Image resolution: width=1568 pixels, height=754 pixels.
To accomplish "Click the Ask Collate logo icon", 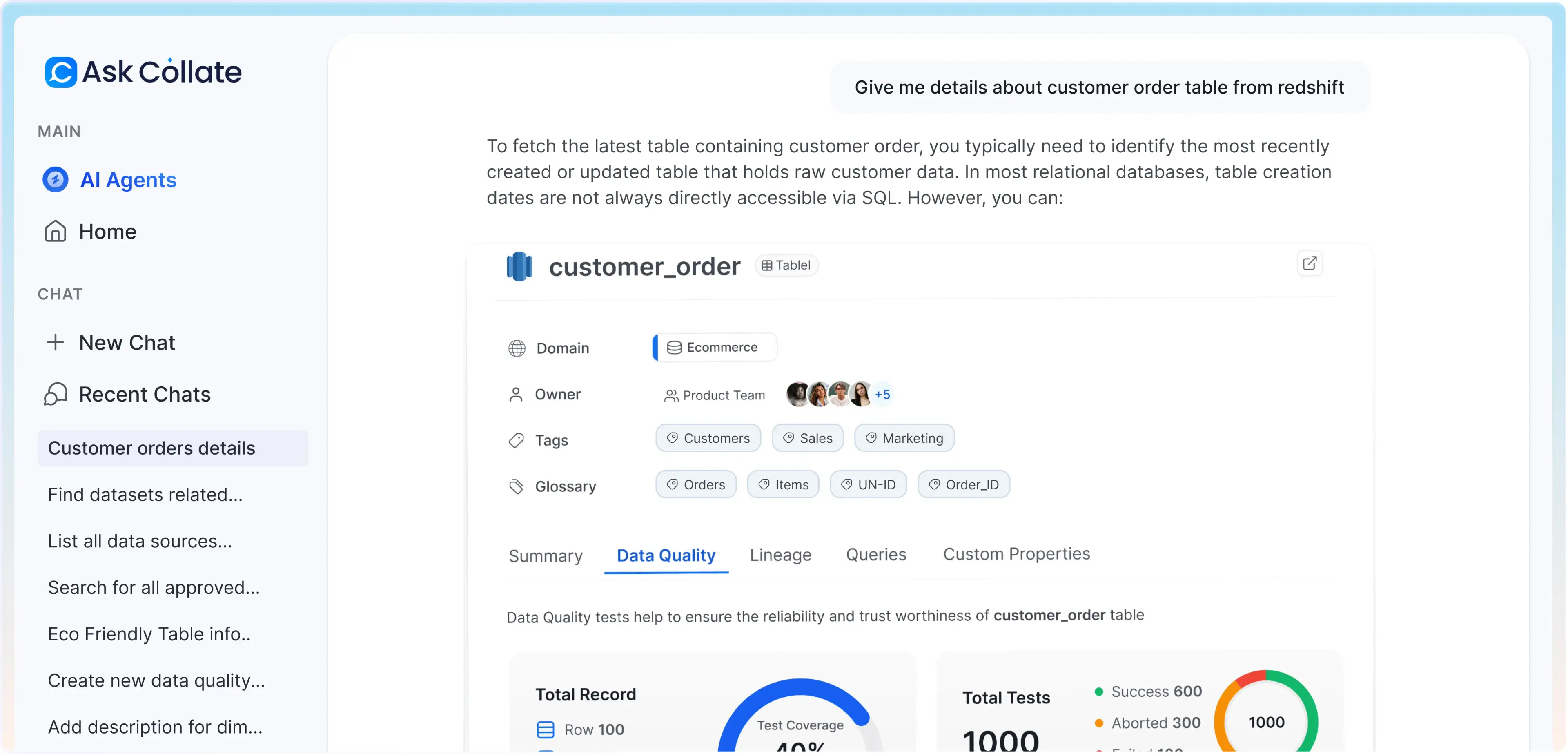I will (x=61, y=72).
